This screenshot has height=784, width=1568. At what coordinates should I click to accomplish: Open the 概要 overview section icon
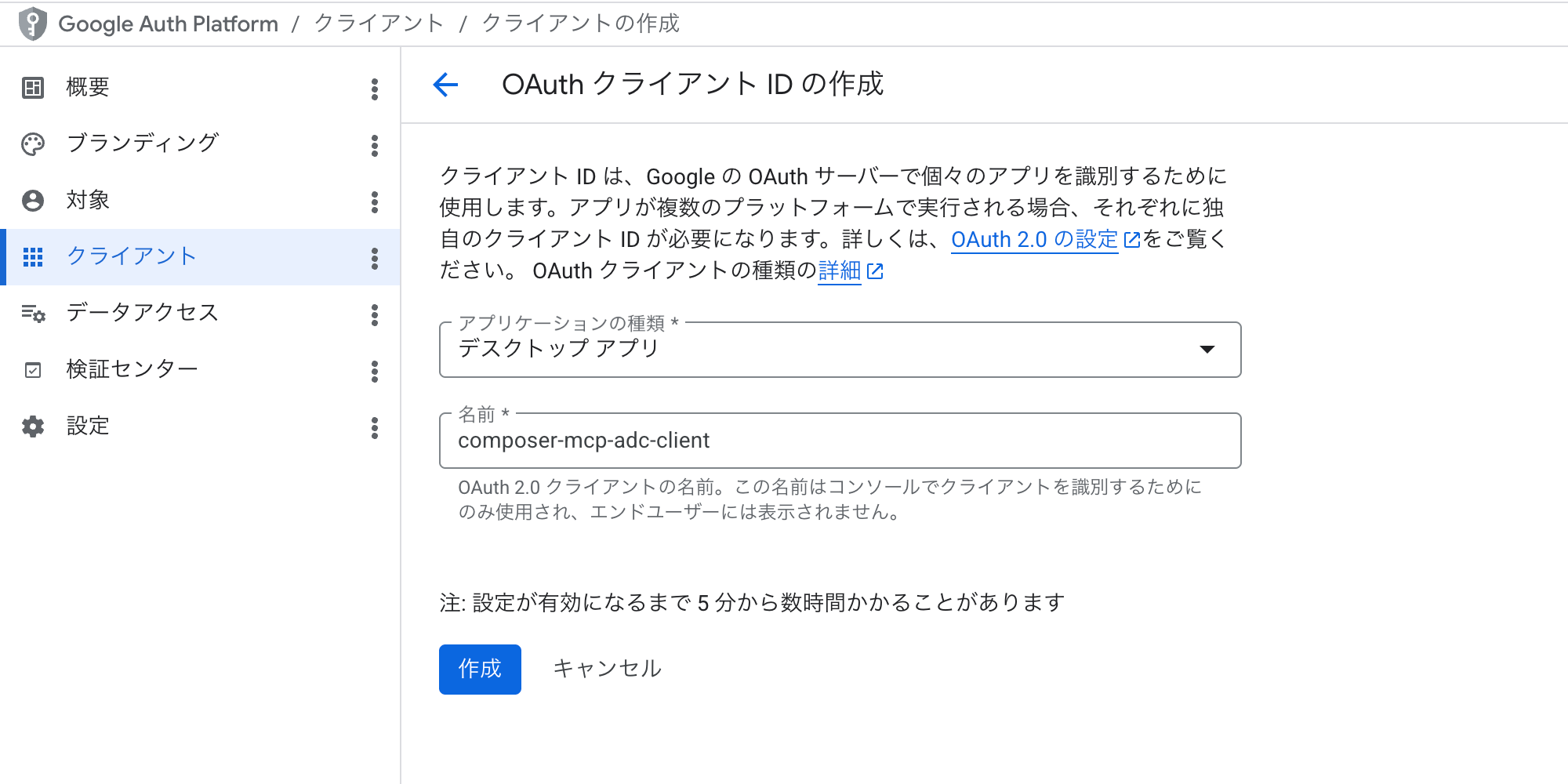32,87
